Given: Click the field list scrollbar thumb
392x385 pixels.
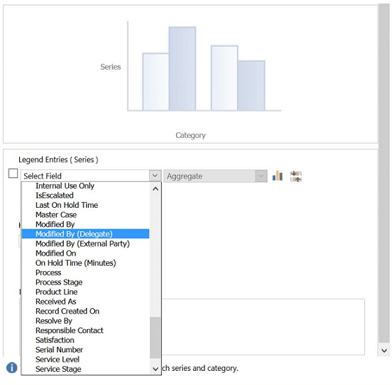Looking at the screenshot, I should (x=155, y=337).
